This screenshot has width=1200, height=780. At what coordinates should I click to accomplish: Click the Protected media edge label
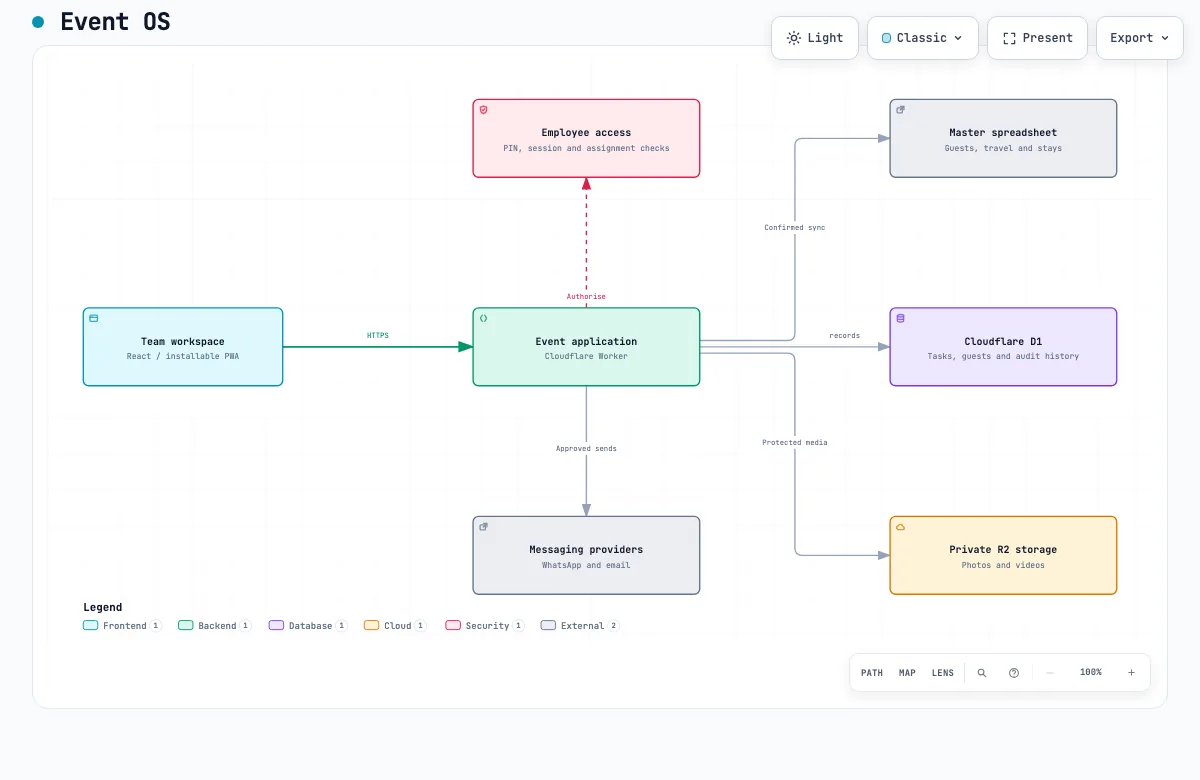(x=795, y=442)
